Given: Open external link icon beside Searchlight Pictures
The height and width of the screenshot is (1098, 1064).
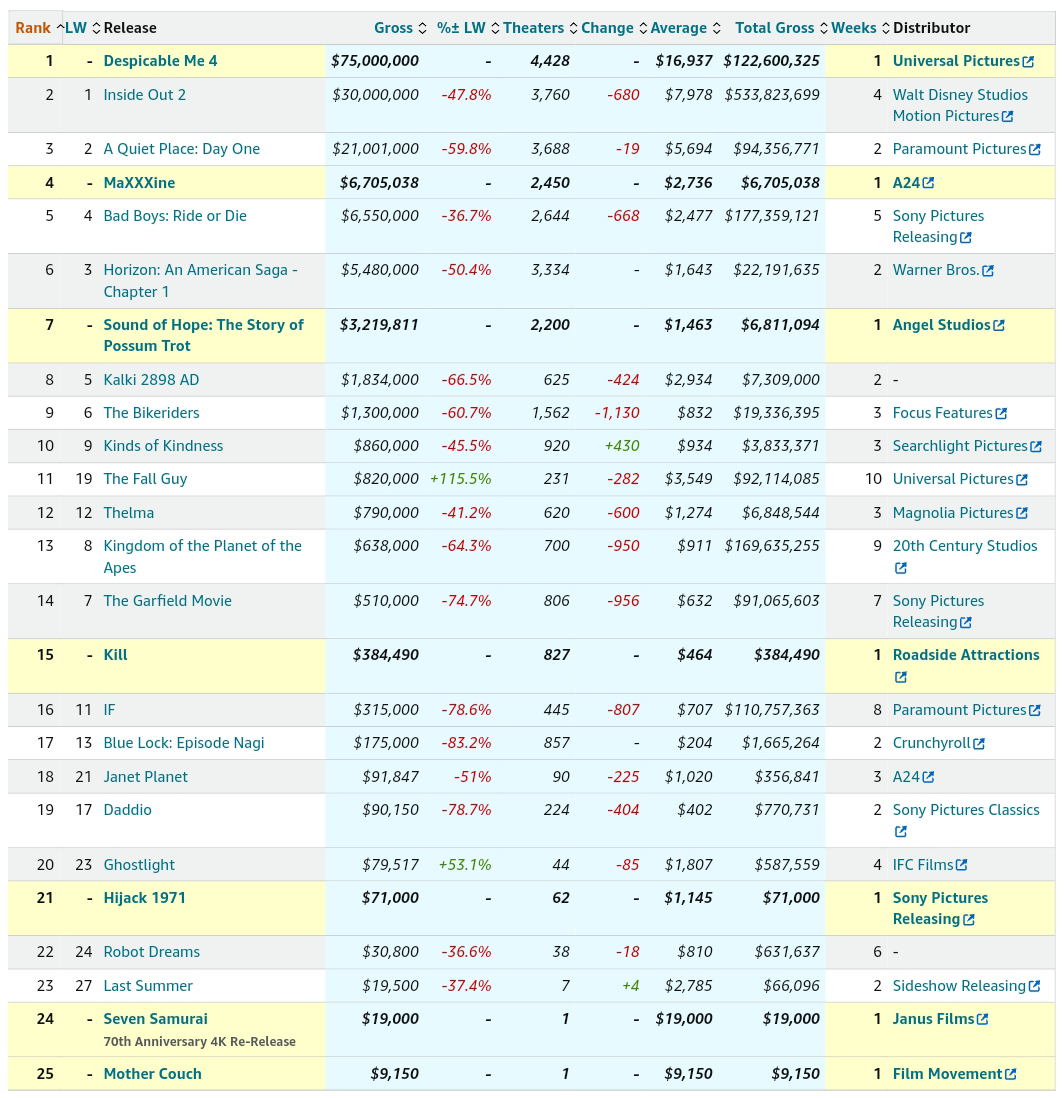Looking at the screenshot, I should click(x=1036, y=446).
